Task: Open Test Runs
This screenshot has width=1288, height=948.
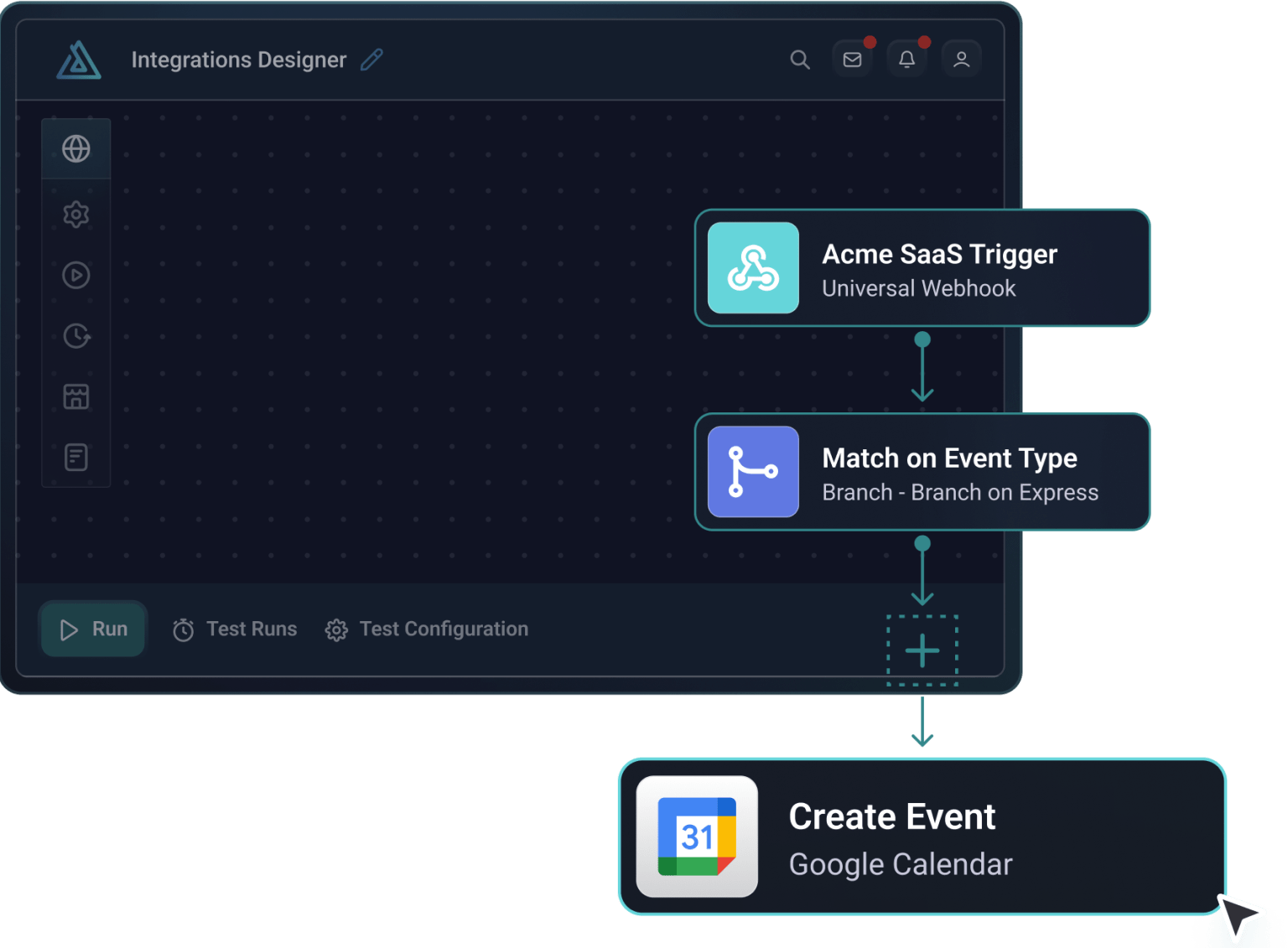Action: coord(235,629)
